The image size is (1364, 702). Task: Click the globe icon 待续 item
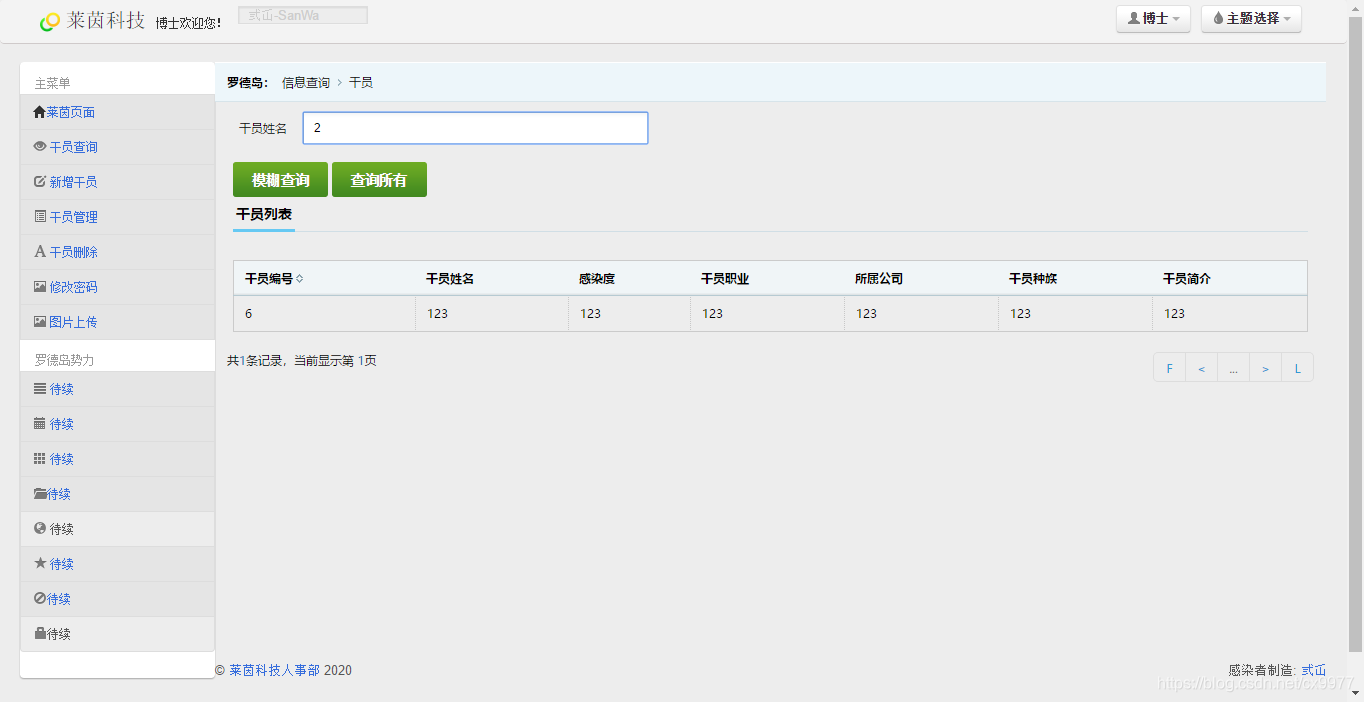tap(40, 528)
